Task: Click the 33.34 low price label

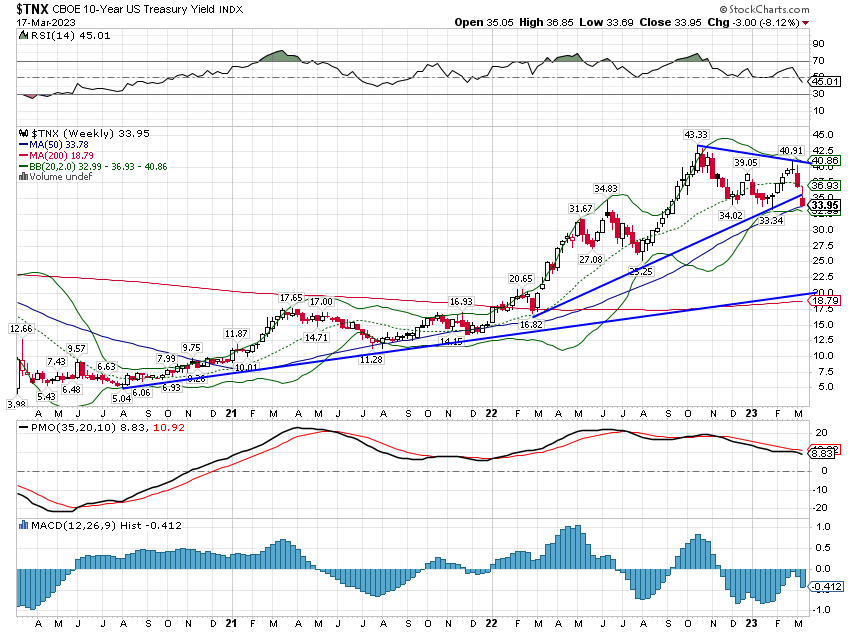Action: click(771, 221)
